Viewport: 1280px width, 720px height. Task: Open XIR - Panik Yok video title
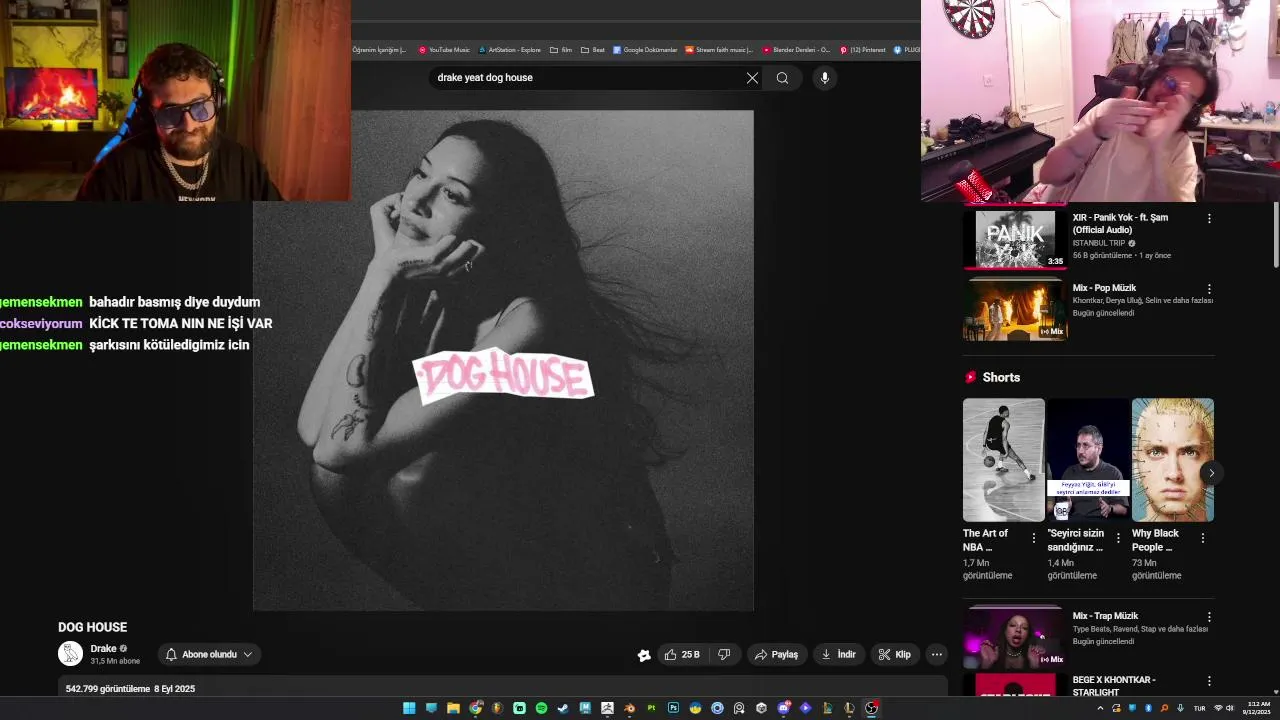pos(1120,224)
